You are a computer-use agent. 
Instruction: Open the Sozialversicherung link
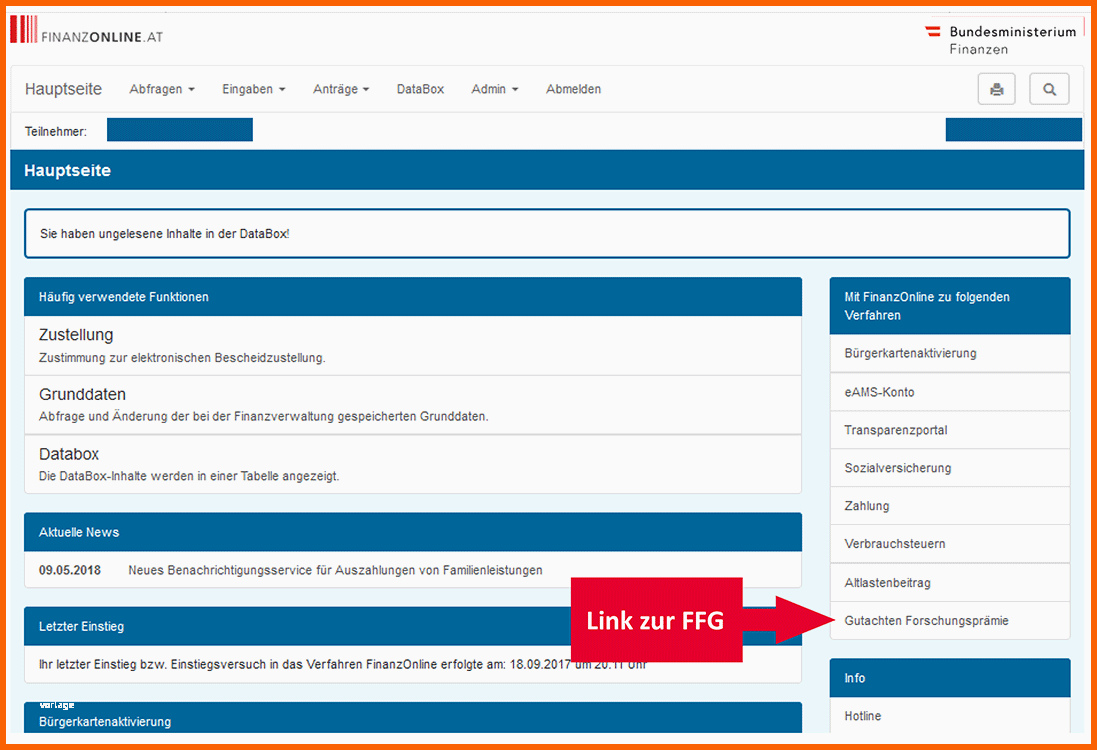click(949, 467)
